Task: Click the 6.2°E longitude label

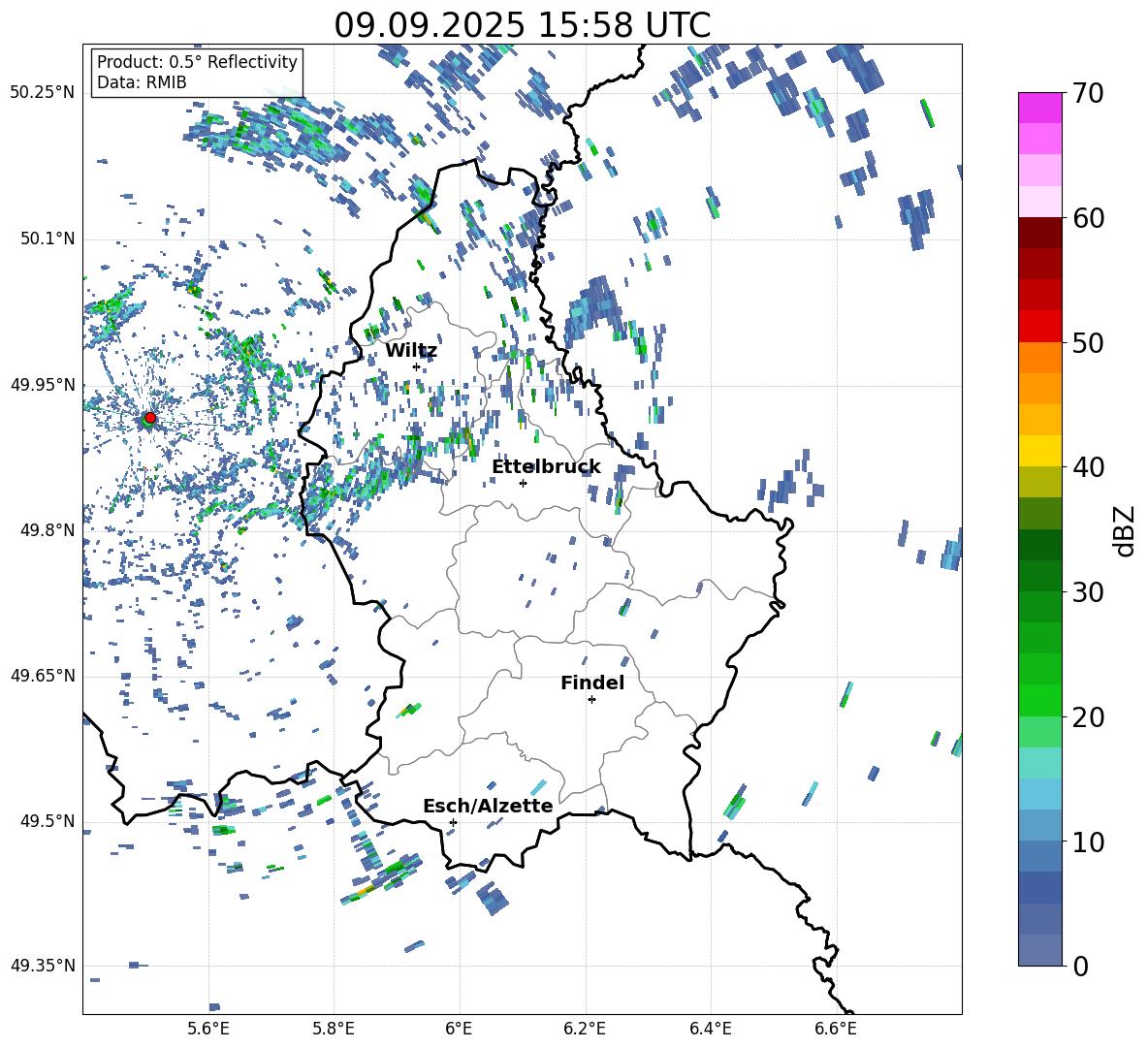Action: tap(585, 1029)
